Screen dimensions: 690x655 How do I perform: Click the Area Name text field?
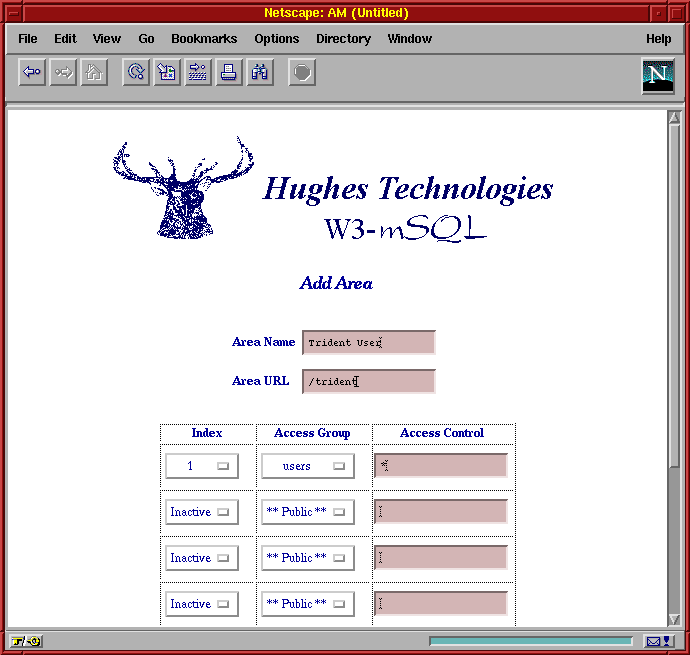(369, 343)
